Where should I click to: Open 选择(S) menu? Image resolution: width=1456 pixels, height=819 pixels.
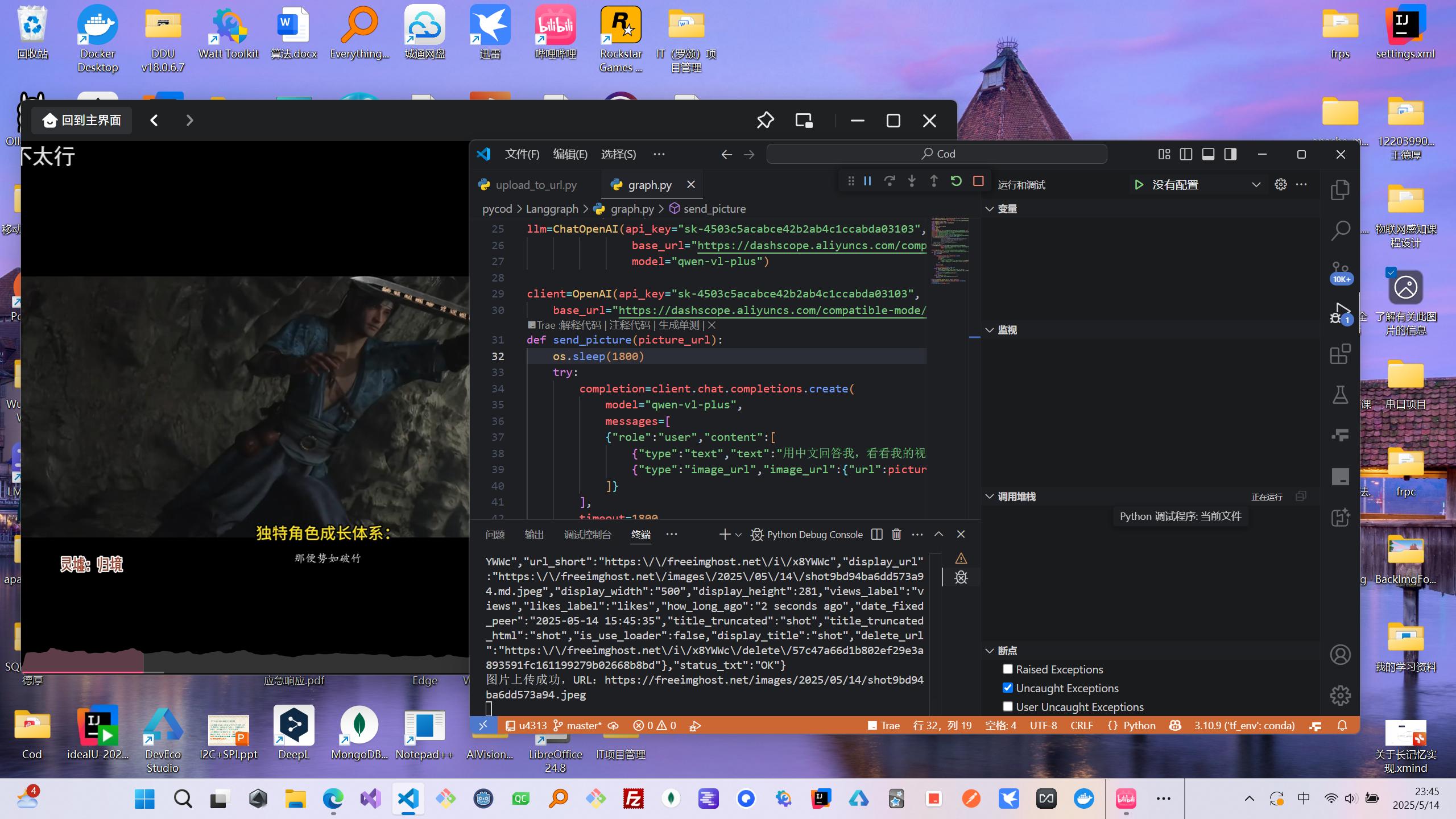tap(618, 154)
